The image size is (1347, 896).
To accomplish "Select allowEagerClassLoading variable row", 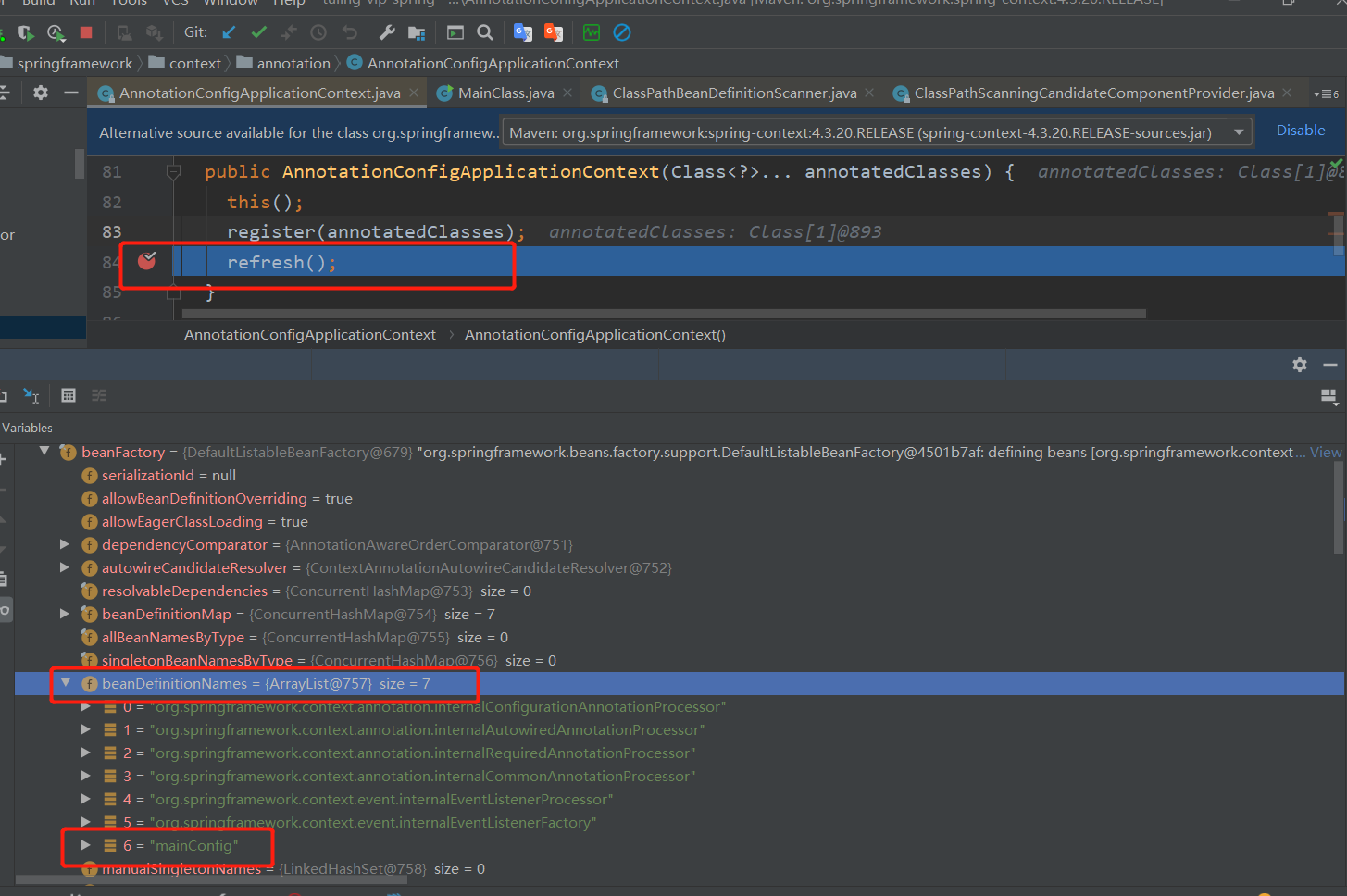I will pyautogui.click(x=680, y=521).
